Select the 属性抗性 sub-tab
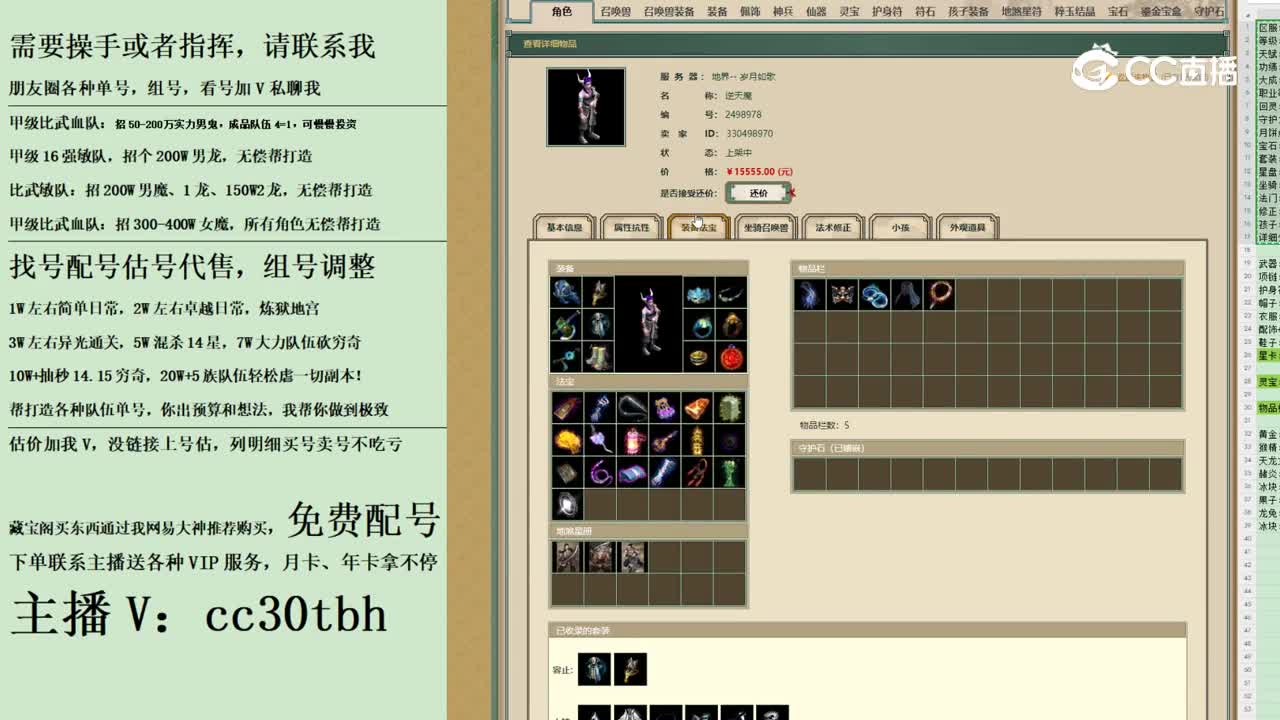1280x720 pixels. point(631,227)
